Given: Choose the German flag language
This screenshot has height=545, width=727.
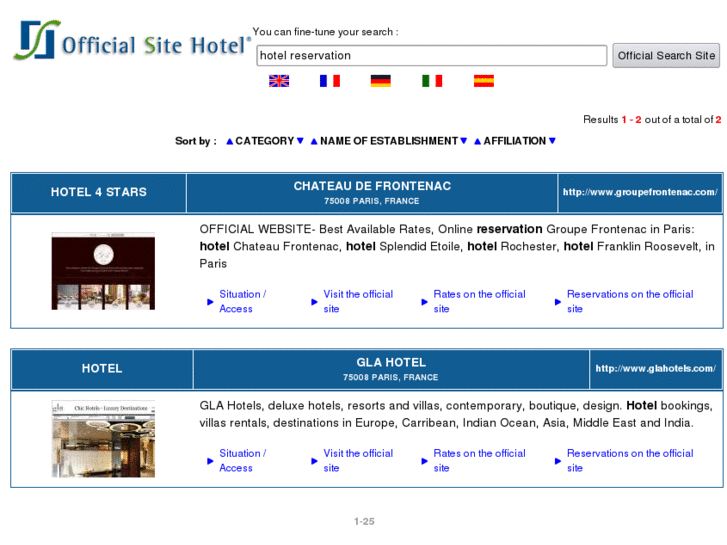Looking at the screenshot, I should pyautogui.click(x=381, y=81).
